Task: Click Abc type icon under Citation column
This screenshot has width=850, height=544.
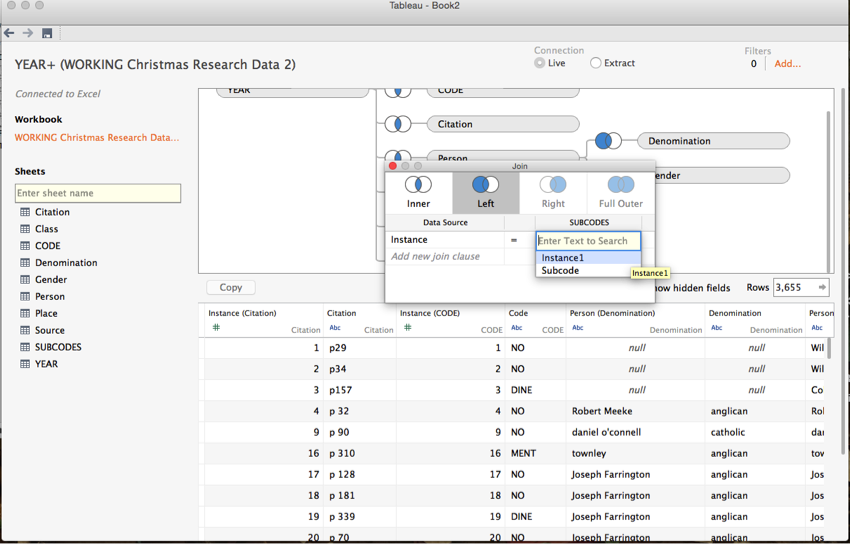Action: pyautogui.click(x=335, y=327)
